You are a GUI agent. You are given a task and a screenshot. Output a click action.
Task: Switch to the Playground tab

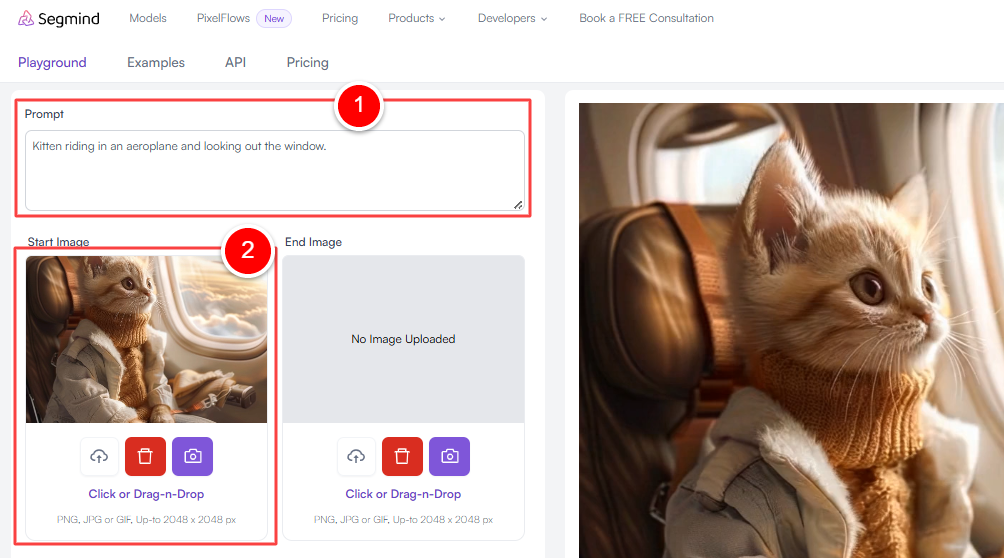[52, 62]
